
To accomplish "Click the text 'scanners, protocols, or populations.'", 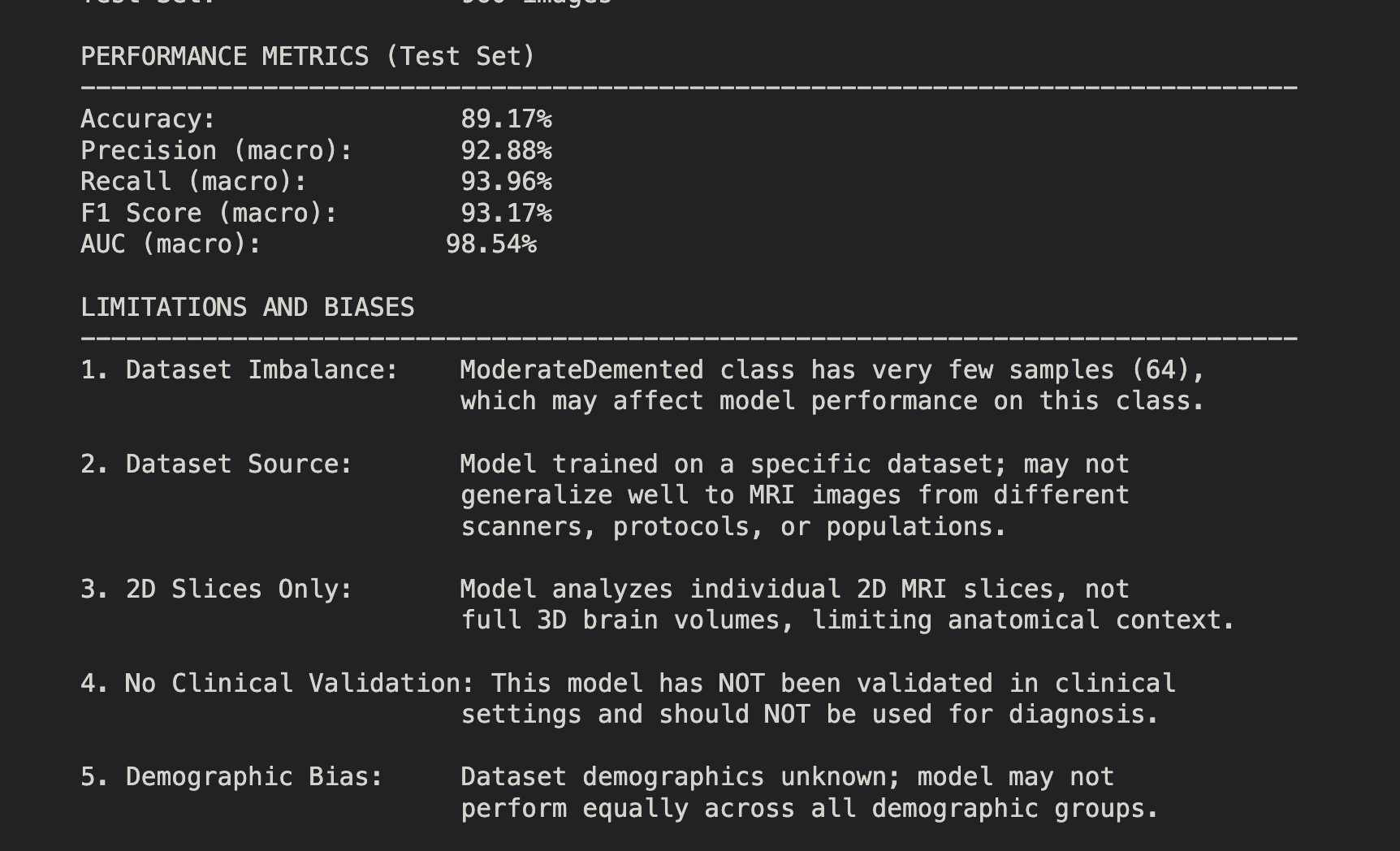I will (x=733, y=527).
